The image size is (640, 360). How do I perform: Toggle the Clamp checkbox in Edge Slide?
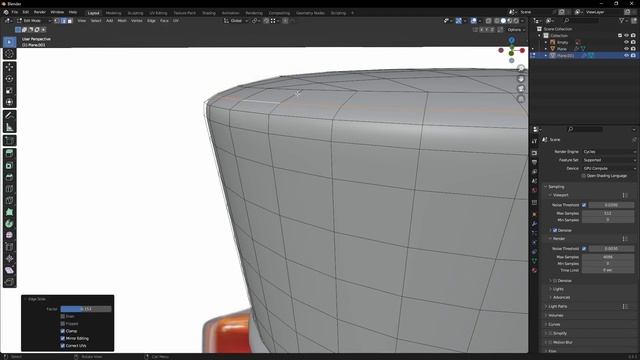click(x=62, y=331)
